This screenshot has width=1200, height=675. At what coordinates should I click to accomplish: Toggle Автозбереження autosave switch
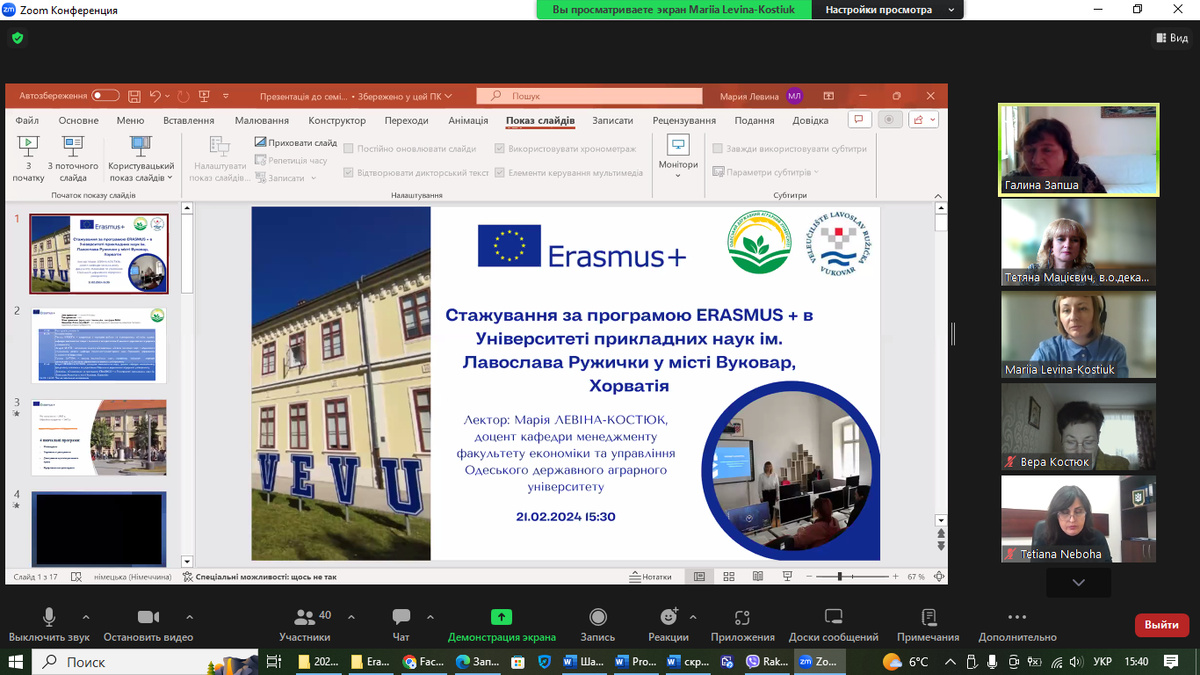click(105, 96)
